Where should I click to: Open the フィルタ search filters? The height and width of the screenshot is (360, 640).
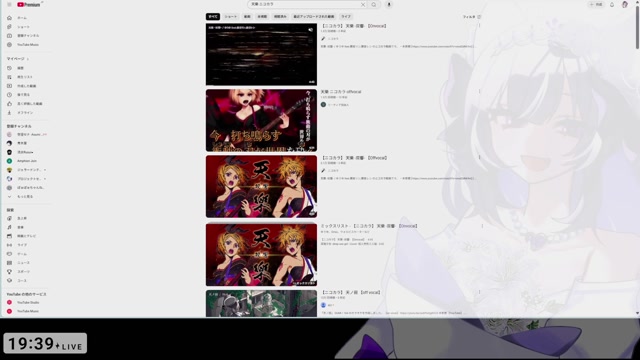coord(471,17)
